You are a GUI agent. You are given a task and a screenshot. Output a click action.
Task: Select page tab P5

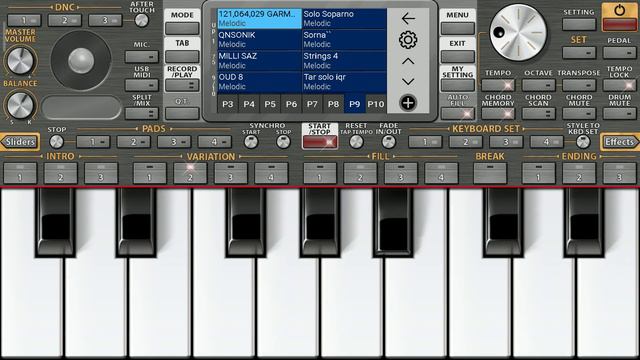pos(270,104)
